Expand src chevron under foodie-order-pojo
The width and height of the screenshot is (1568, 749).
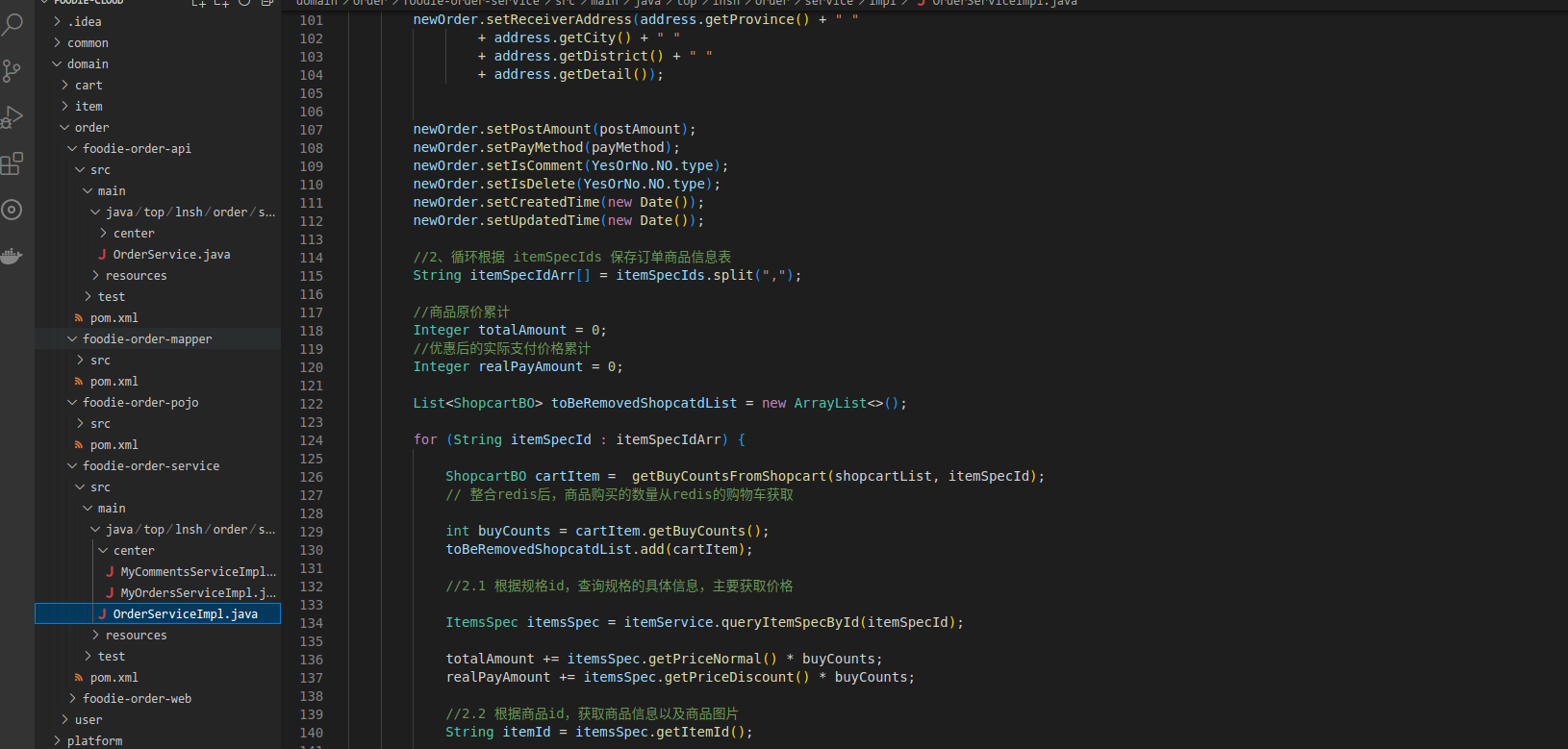tap(80, 423)
